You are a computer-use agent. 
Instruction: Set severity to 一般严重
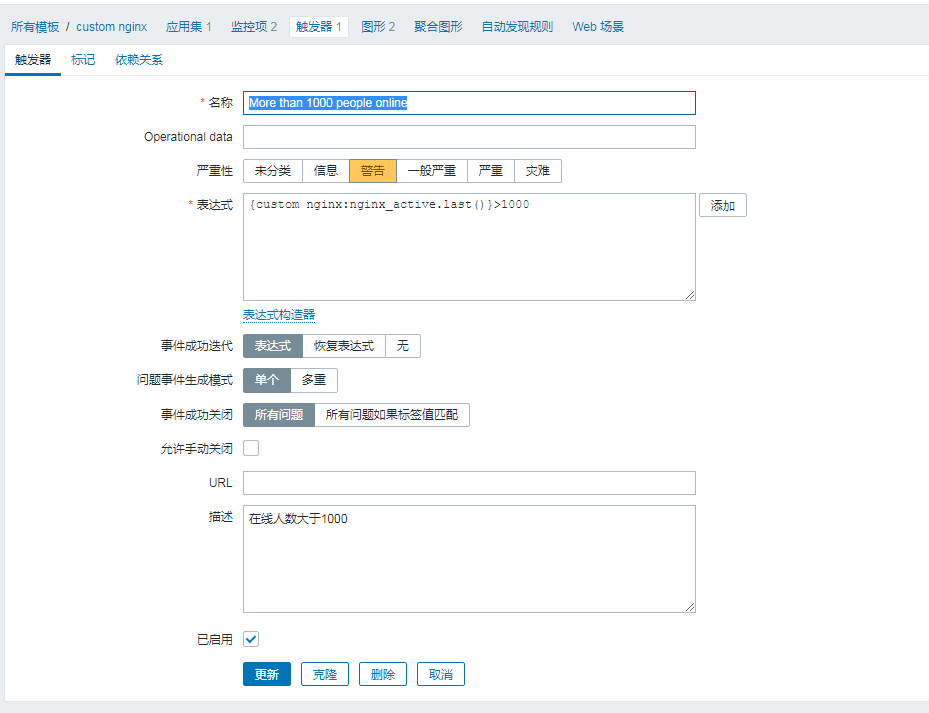[432, 171]
